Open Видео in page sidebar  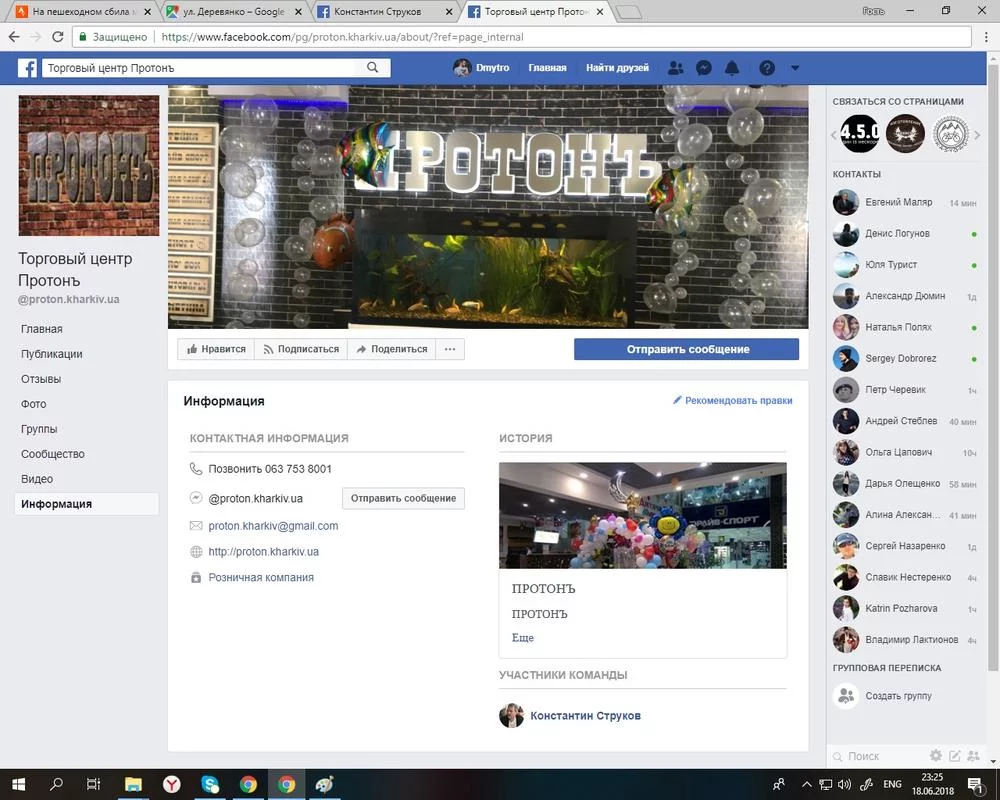tap(37, 479)
